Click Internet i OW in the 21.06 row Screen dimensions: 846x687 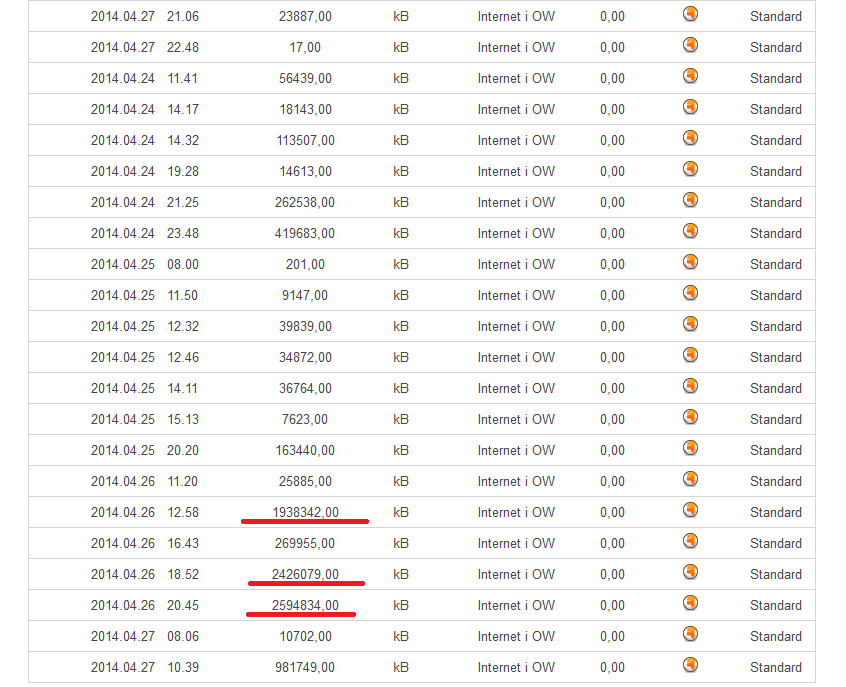(x=516, y=17)
